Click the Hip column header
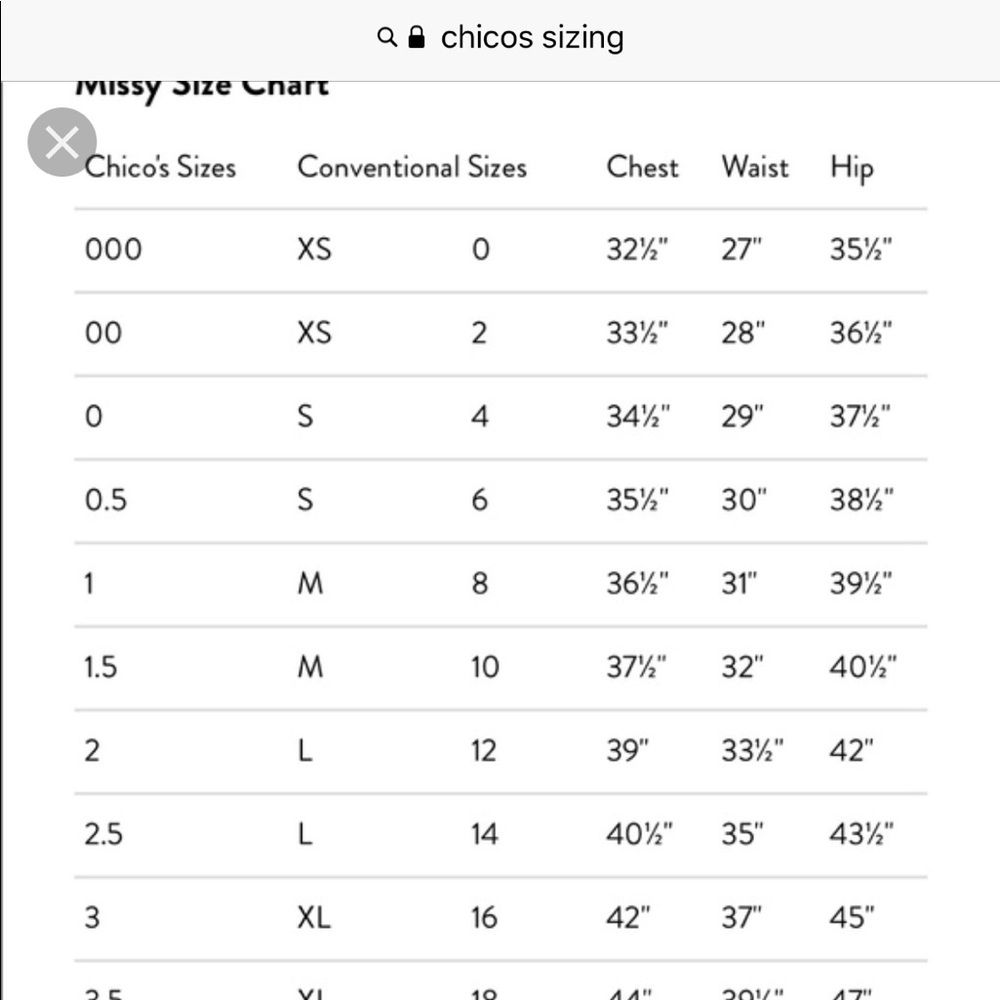Image resolution: width=1000 pixels, height=1000 pixels. click(x=851, y=168)
